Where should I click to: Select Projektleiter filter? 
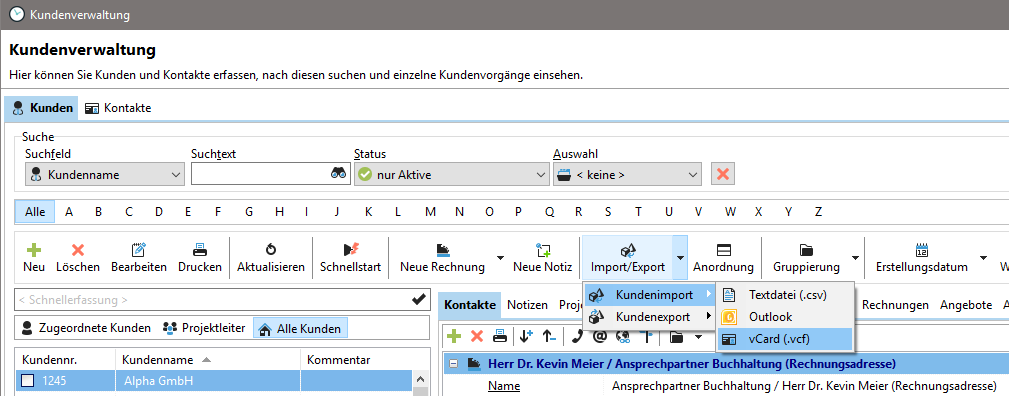pyautogui.click(x=204, y=328)
